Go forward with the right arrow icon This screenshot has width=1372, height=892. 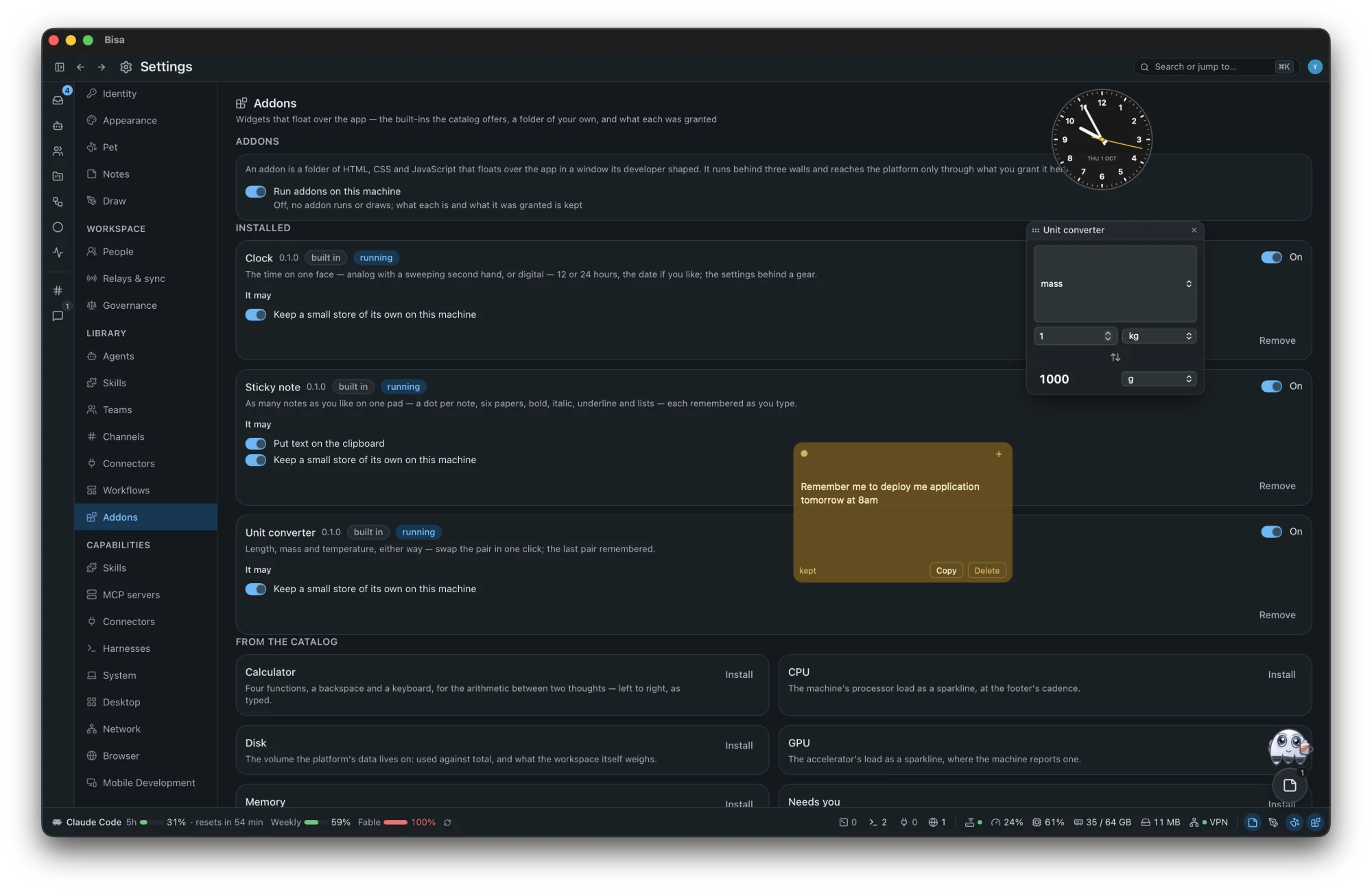pos(102,67)
